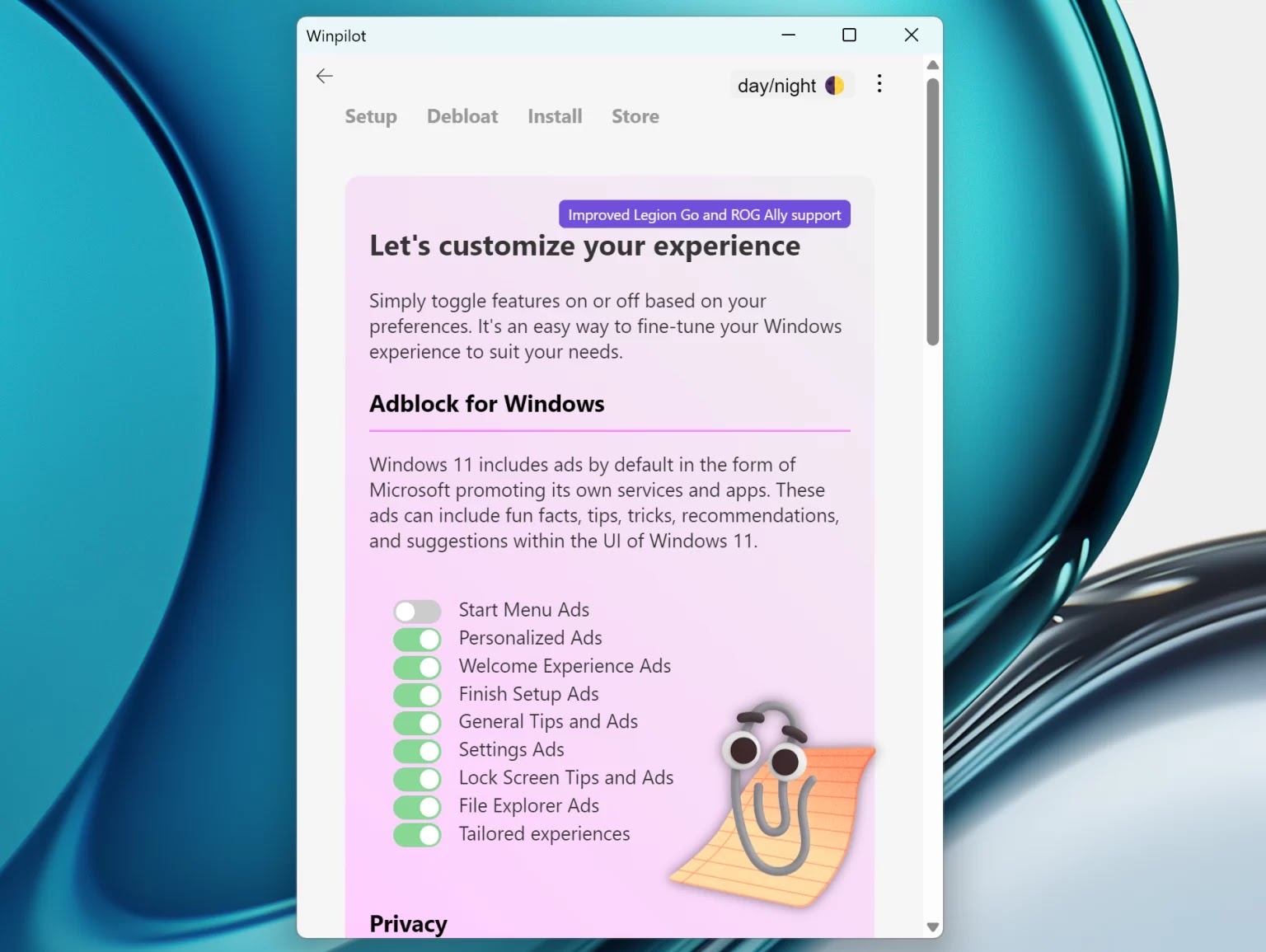The image size is (1266, 952).
Task: Toggle the Finish Setup Ads switch
Action: click(417, 695)
